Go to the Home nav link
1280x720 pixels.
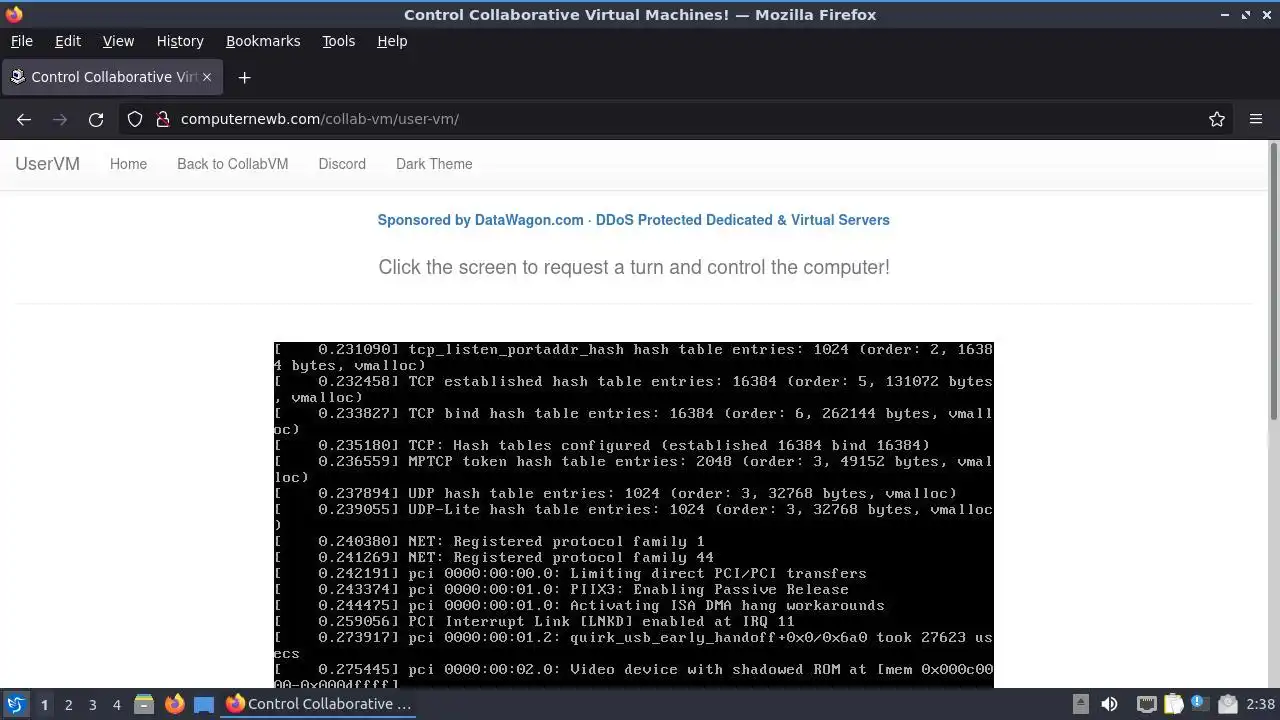point(128,164)
